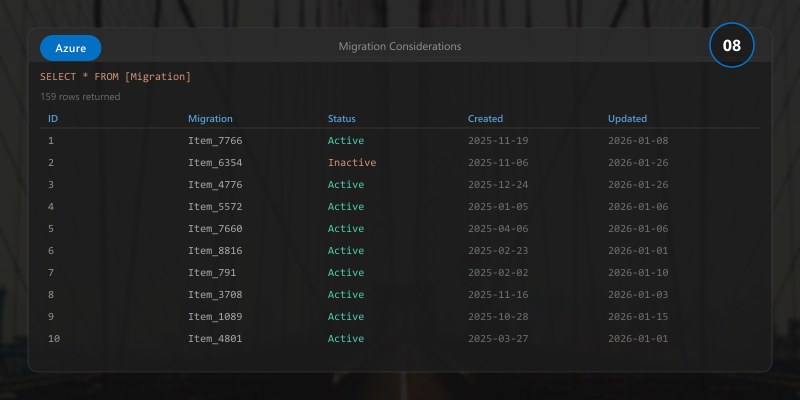Click the ID cell of row Item_7660

tap(51, 229)
